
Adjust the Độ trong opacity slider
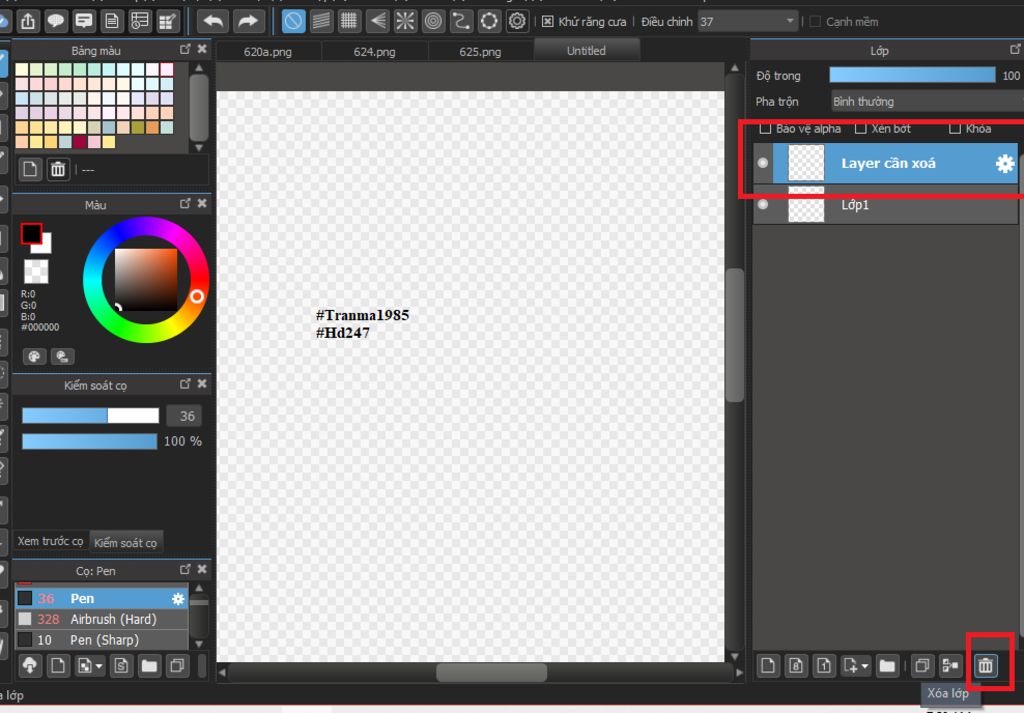912,75
